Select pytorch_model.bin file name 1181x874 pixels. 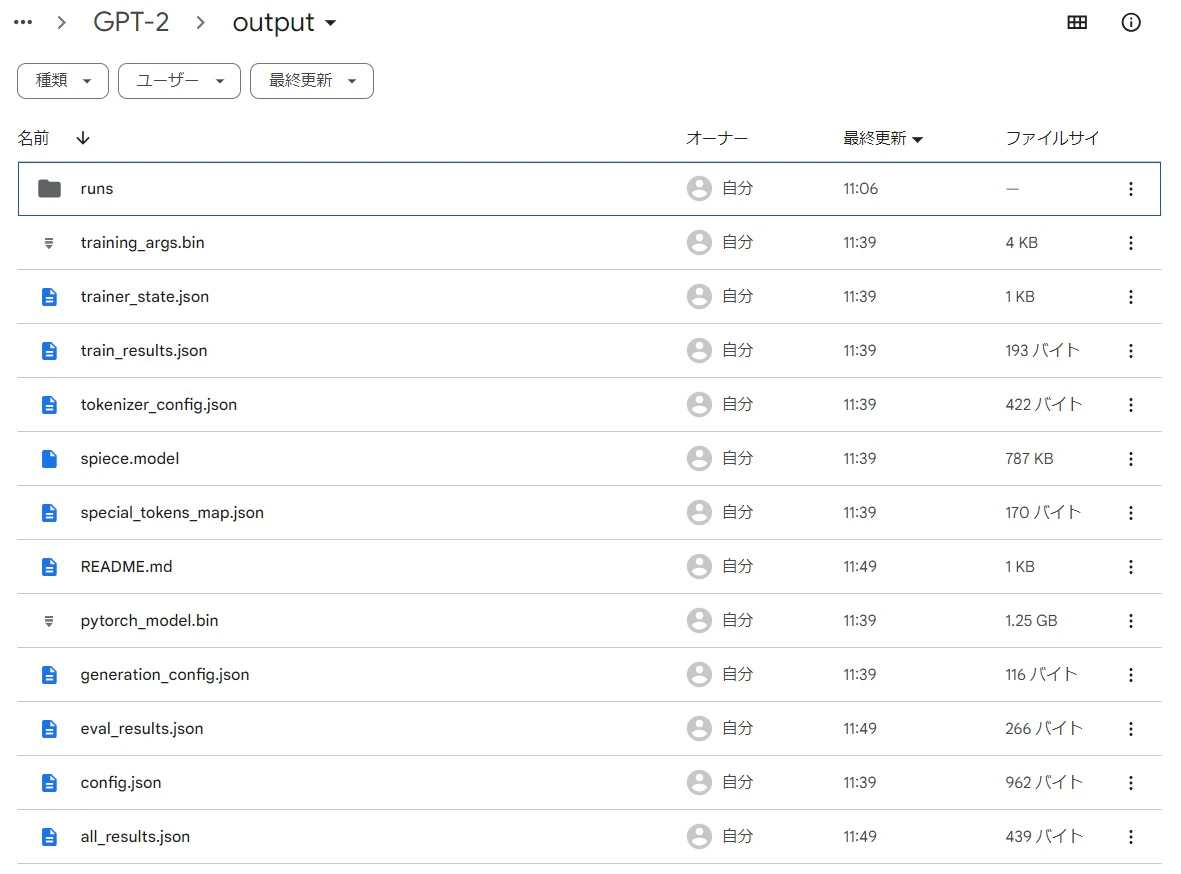[x=149, y=621]
